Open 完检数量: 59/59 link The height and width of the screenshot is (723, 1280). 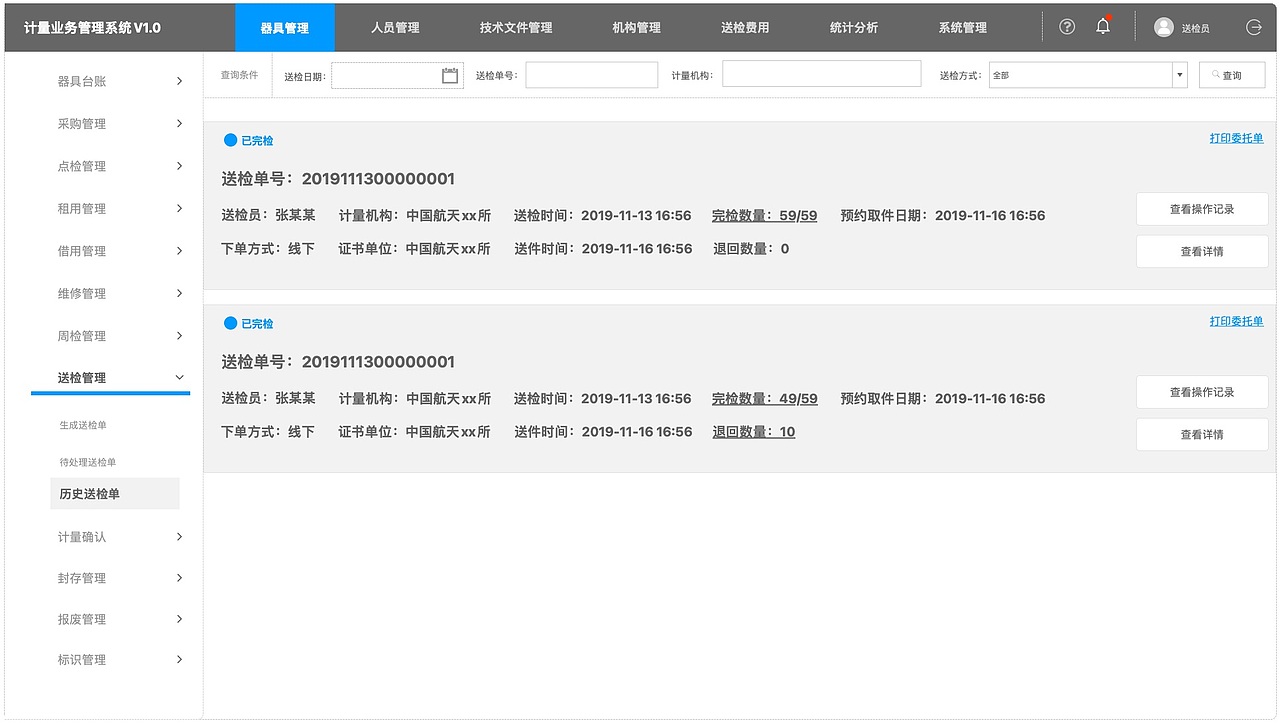[764, 215]
